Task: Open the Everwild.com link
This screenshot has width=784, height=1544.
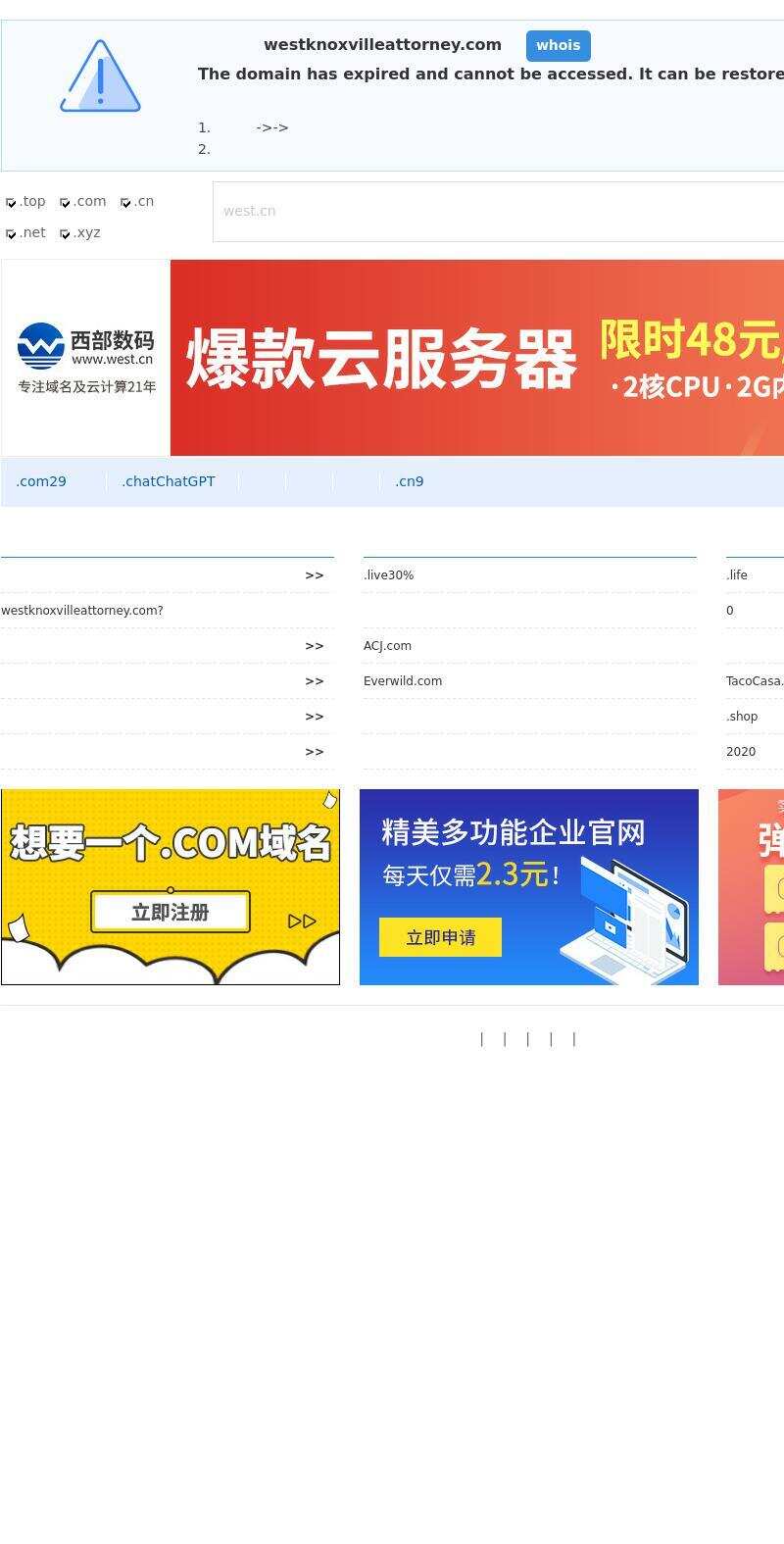Action: [403, 681]
